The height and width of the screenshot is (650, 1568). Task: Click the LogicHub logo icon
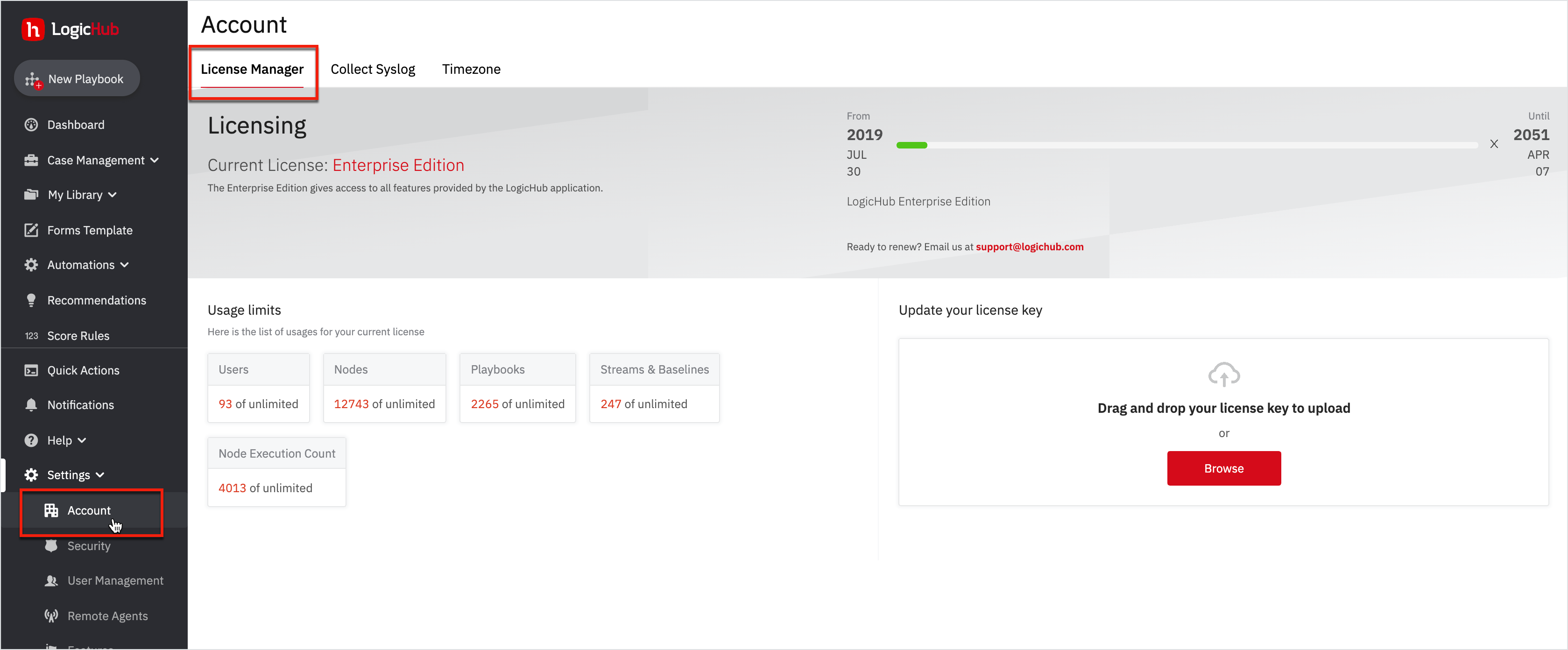click(x=32, y=28)
